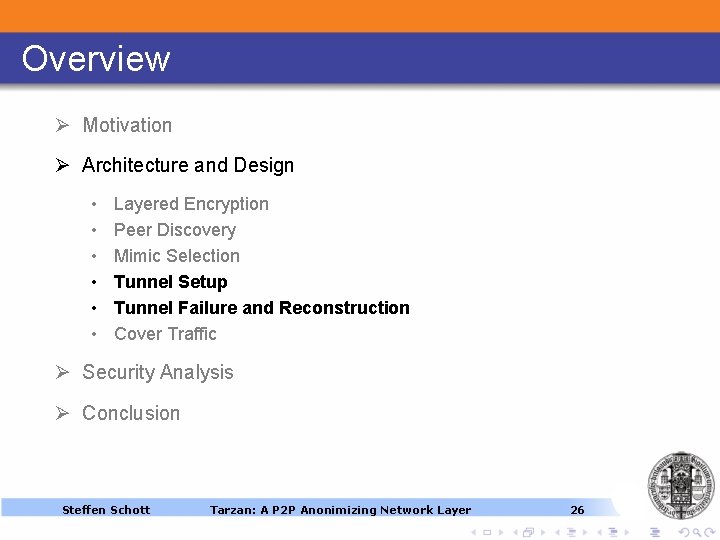Jump back using previous frame arrow
Image resolution: width=720 pixels, height=540 pixels.
(x=516, y=532)
